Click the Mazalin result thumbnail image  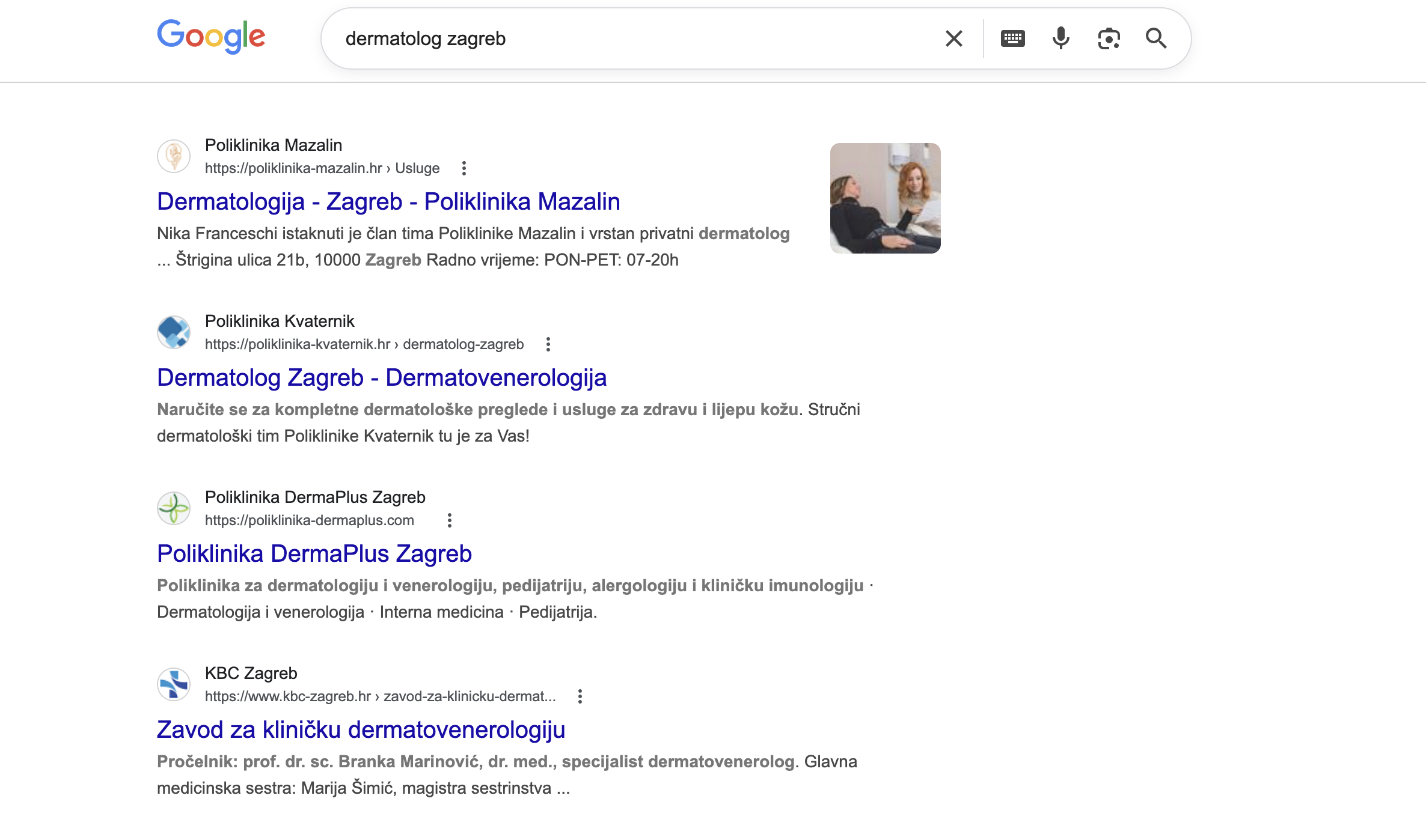click(885, 198)
